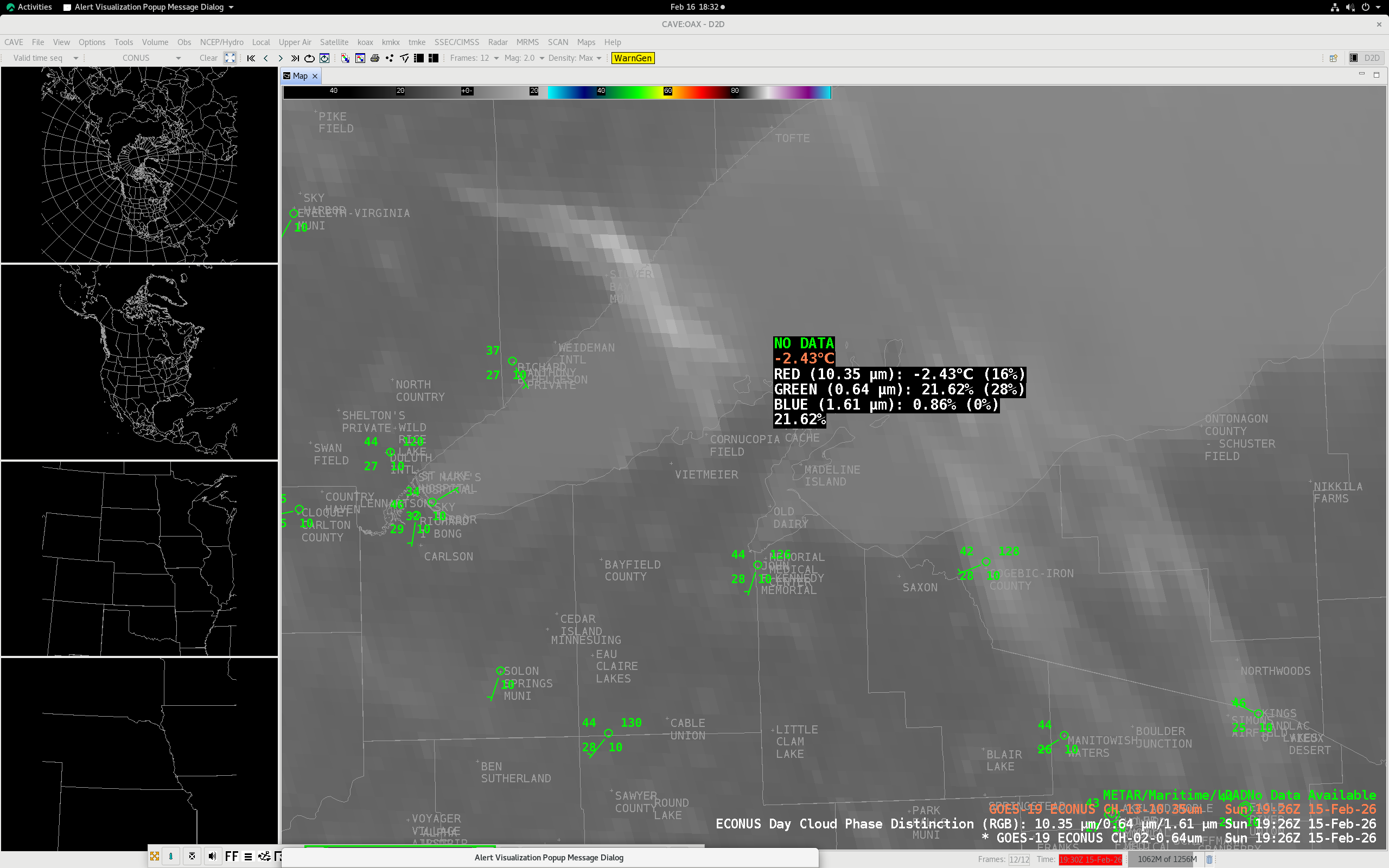Click the trash icon in status bar
The width and height of the screenshot is (1389, 868).
[1209, 859]
